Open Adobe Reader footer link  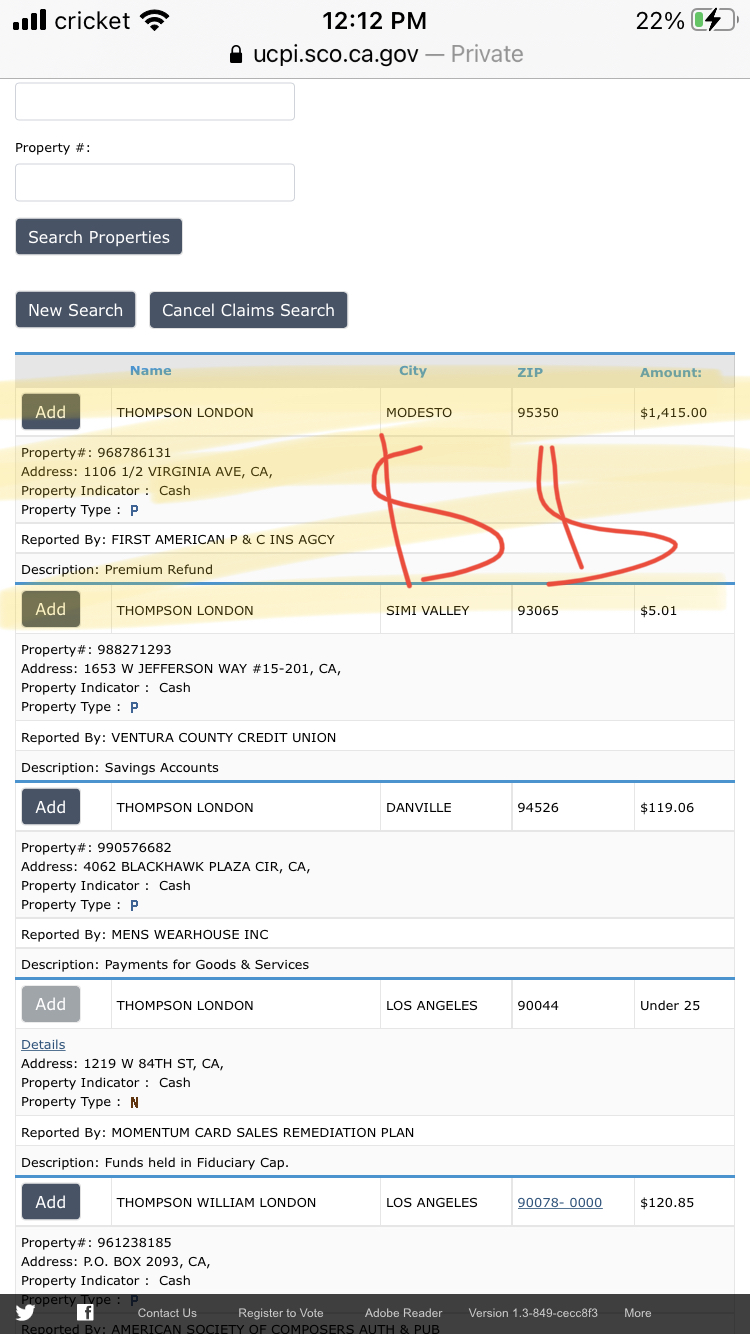[x=404, y=1313]
